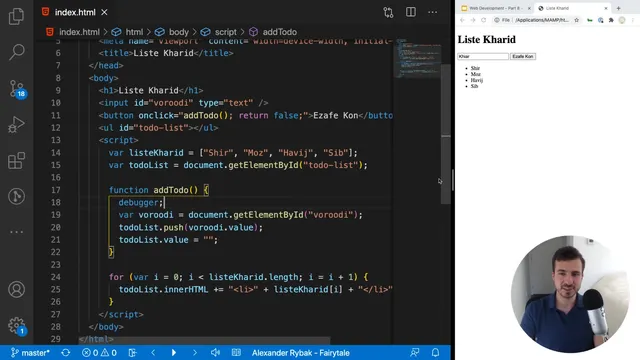Viewport: 640px width, 360px height.
Task: Click the Havij list item in browser
Action: pos(477,80)
